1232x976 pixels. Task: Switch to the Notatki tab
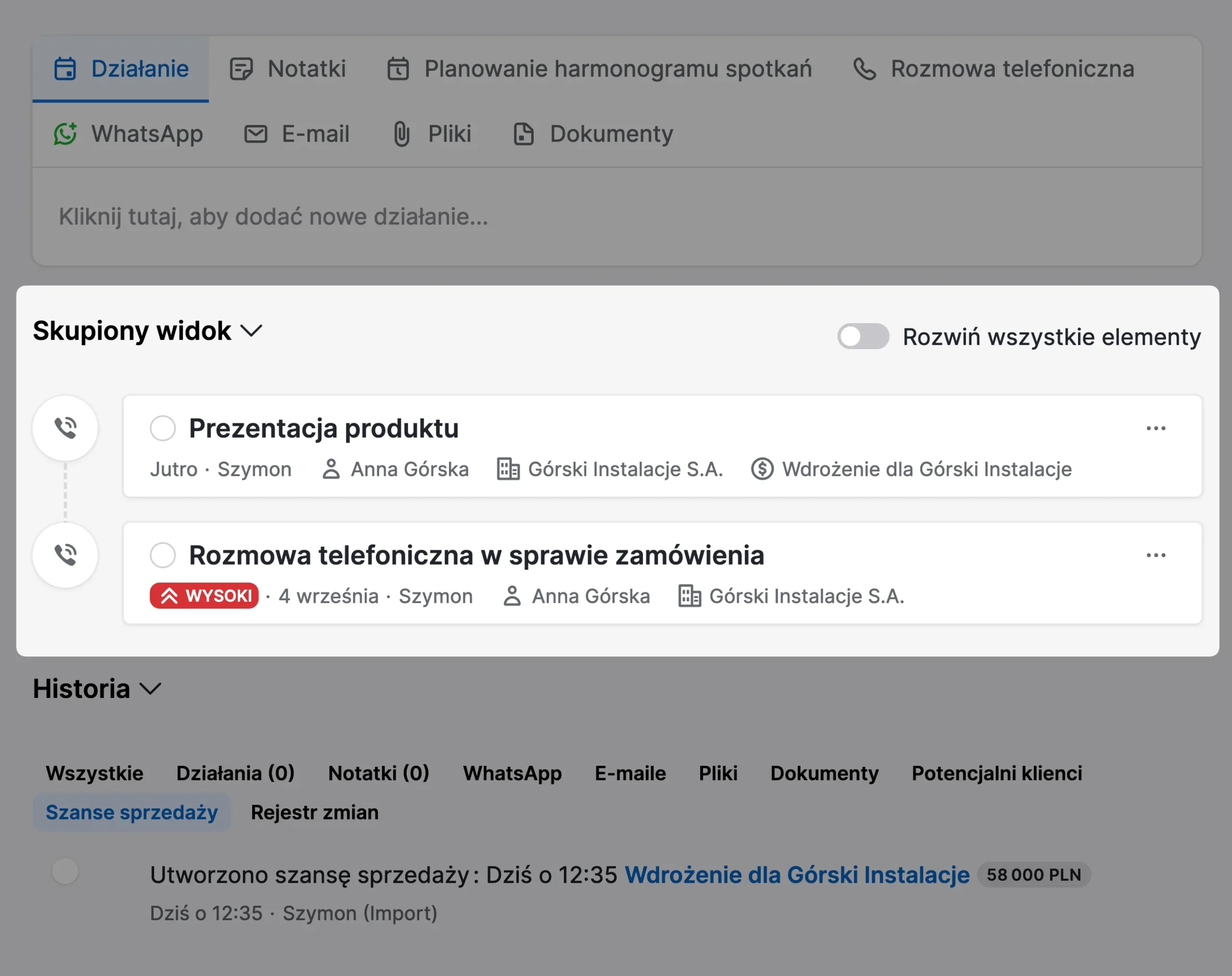coord(287,68)
